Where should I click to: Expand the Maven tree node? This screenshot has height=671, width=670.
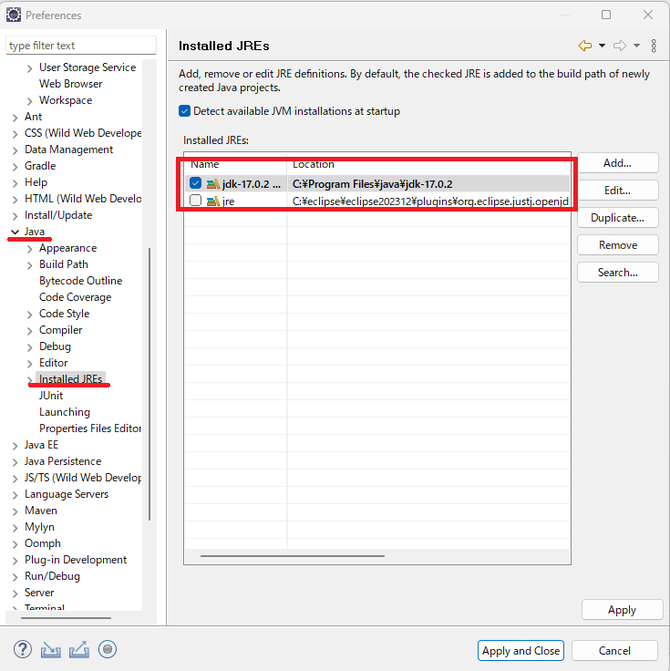click(x=15, y=511)
